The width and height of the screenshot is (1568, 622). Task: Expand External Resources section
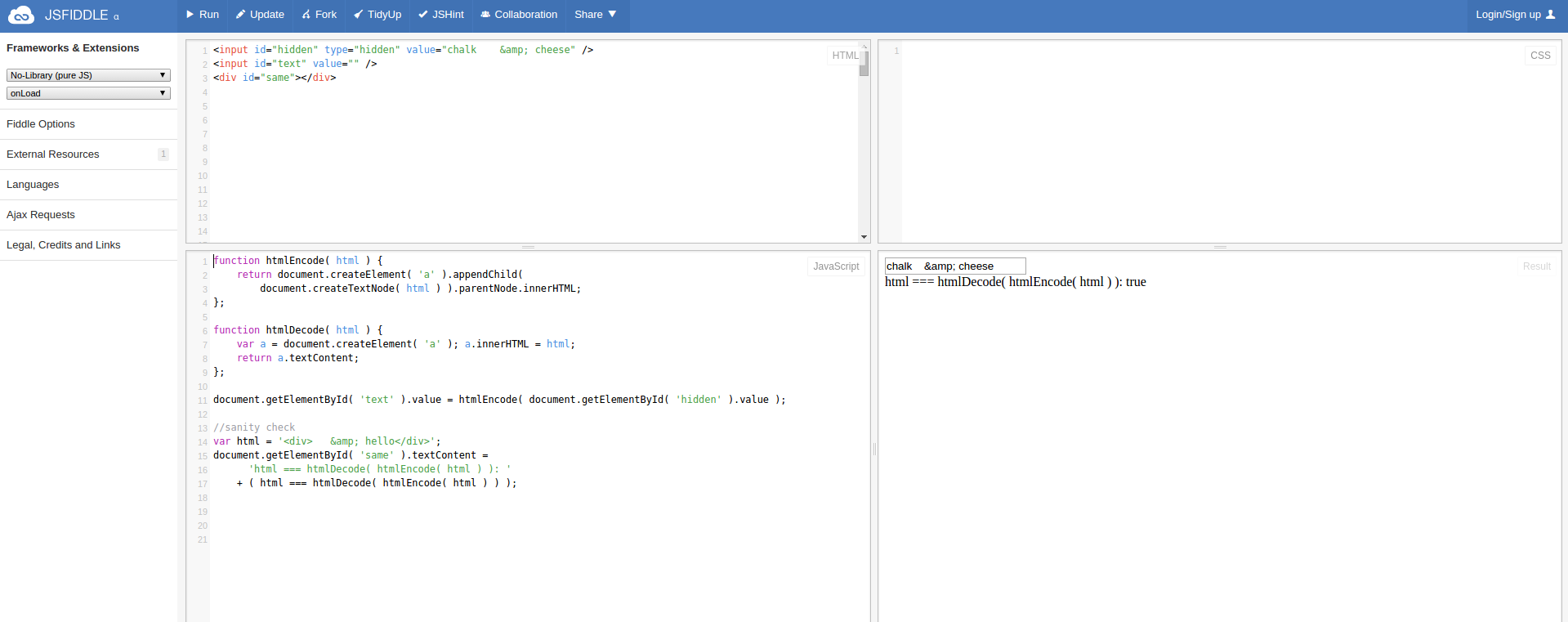coord(53,154)
